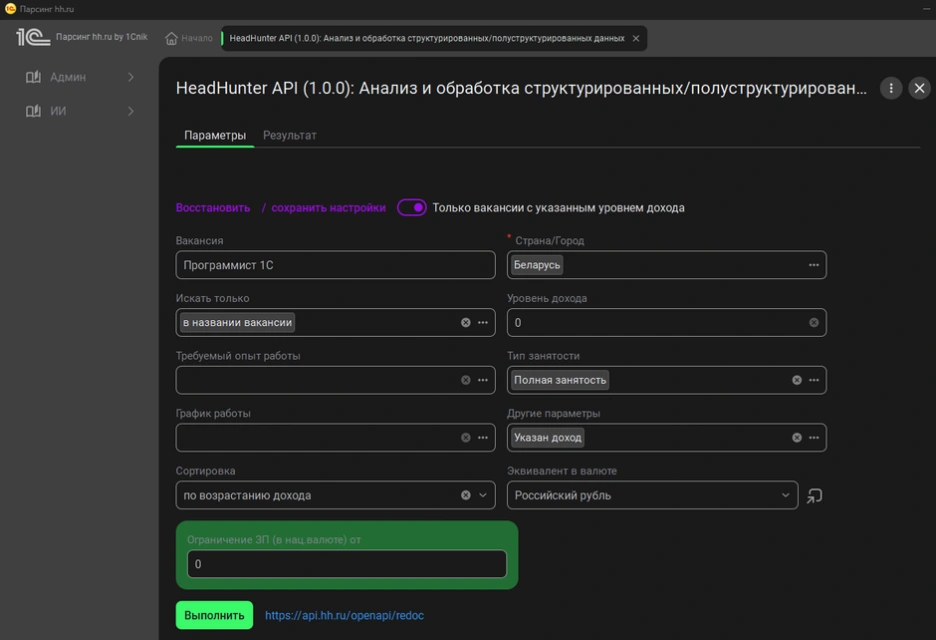Open selection dialog for График работы

[x=483, y=438]
